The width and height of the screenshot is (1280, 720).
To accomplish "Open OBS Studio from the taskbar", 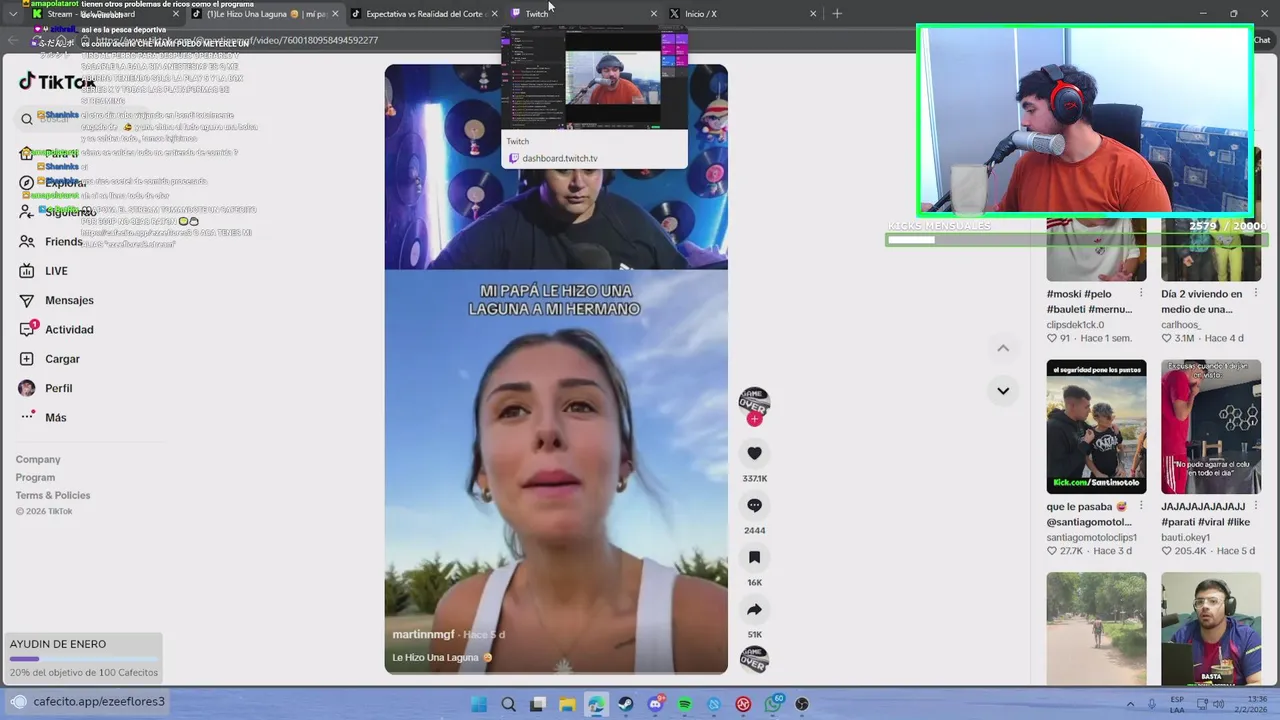I will click(x=802, y=704).
